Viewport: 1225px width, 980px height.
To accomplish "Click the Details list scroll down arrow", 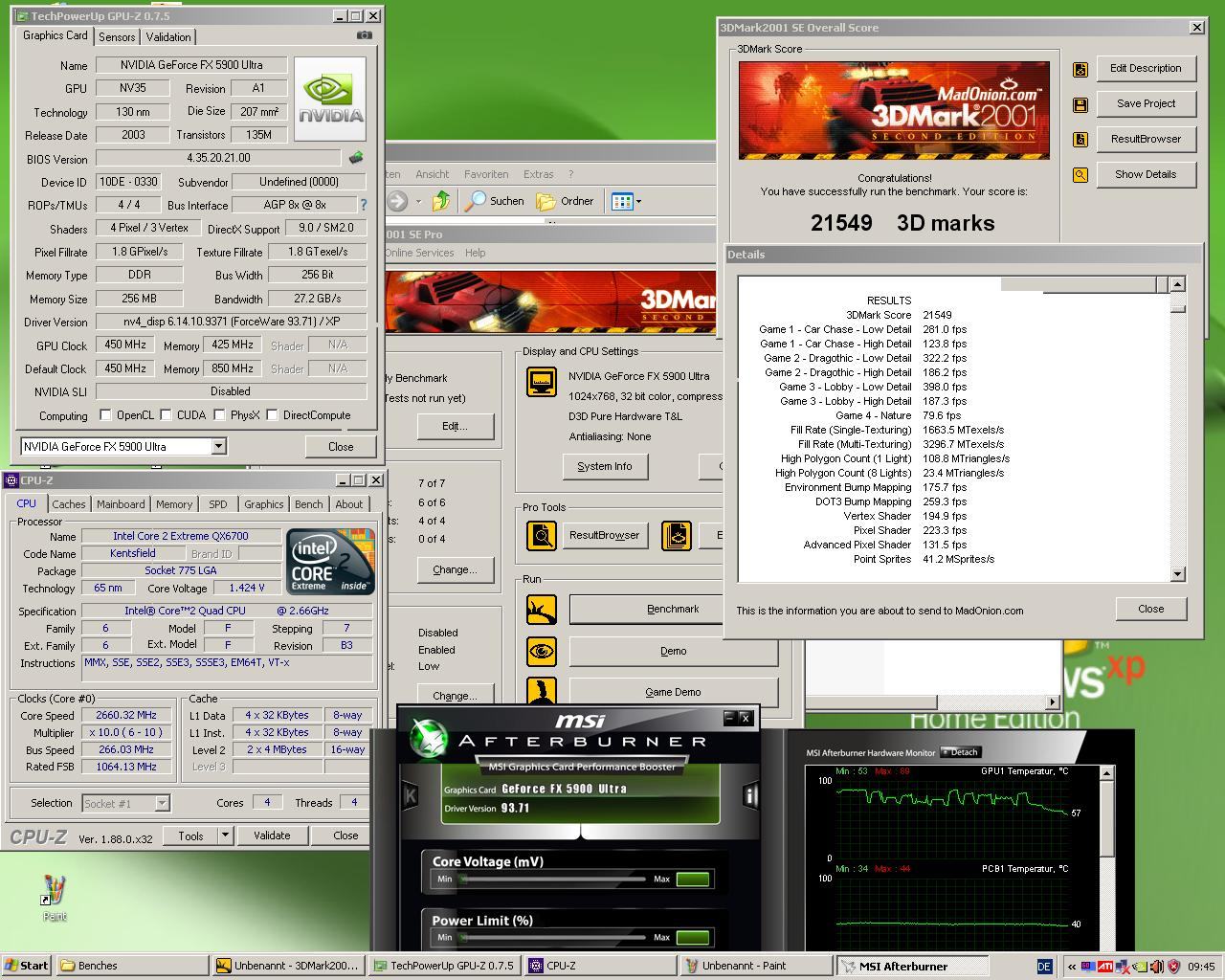I will tap(1177, 573).
